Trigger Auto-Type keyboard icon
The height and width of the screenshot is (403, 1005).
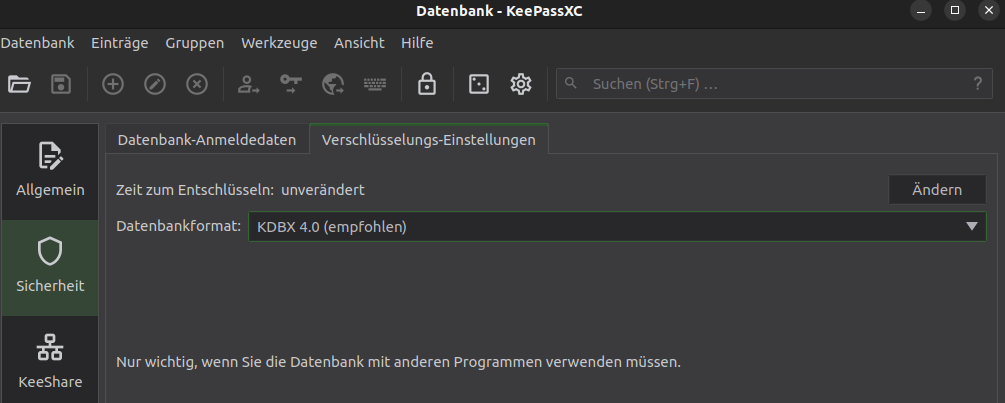375,84
